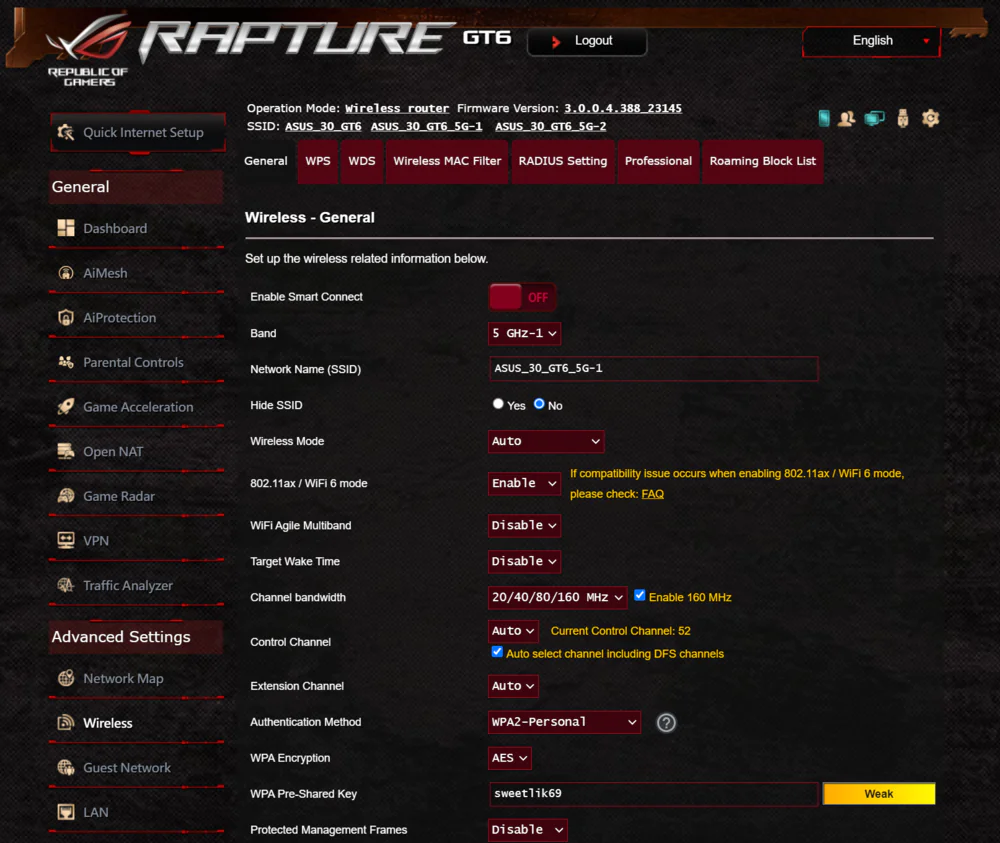Click the firmware version 3.0.0.4.388_23145 link

[x=622, y=108]
